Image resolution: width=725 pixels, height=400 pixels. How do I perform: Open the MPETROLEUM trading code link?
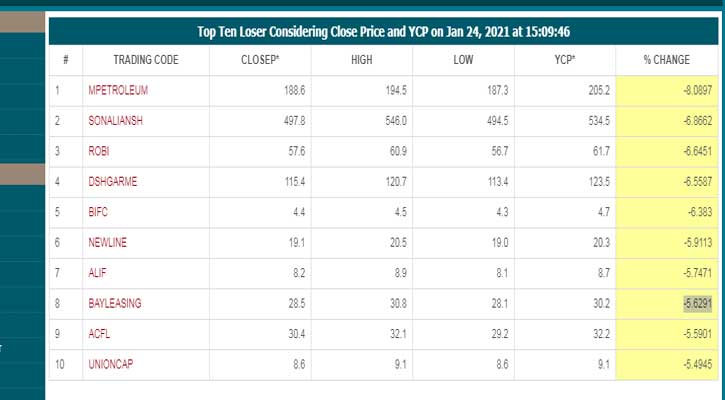point(118,90)
